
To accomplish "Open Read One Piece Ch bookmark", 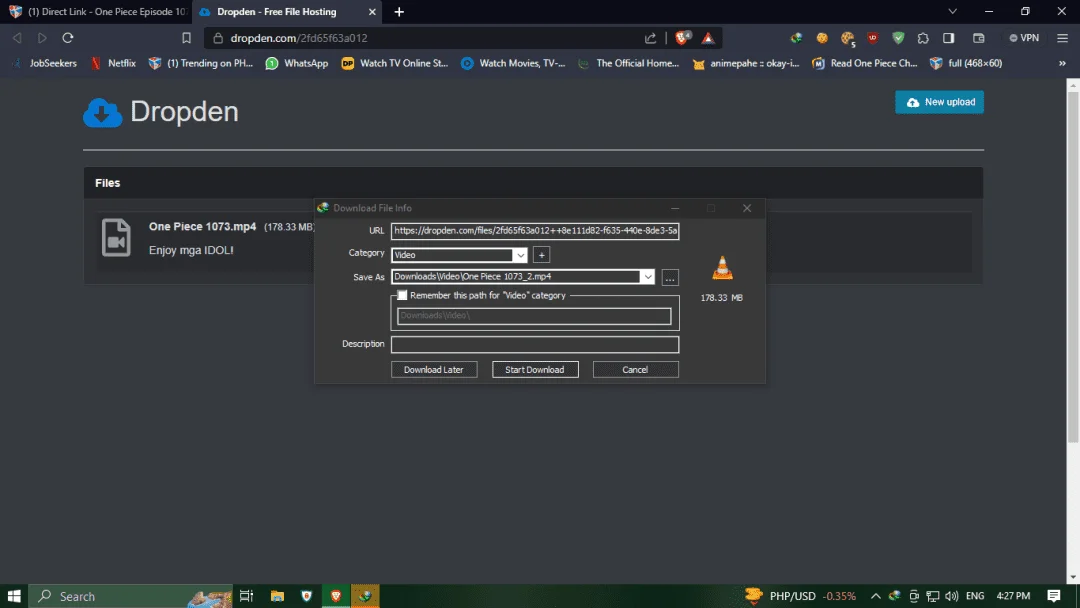I will coord(865,63).
